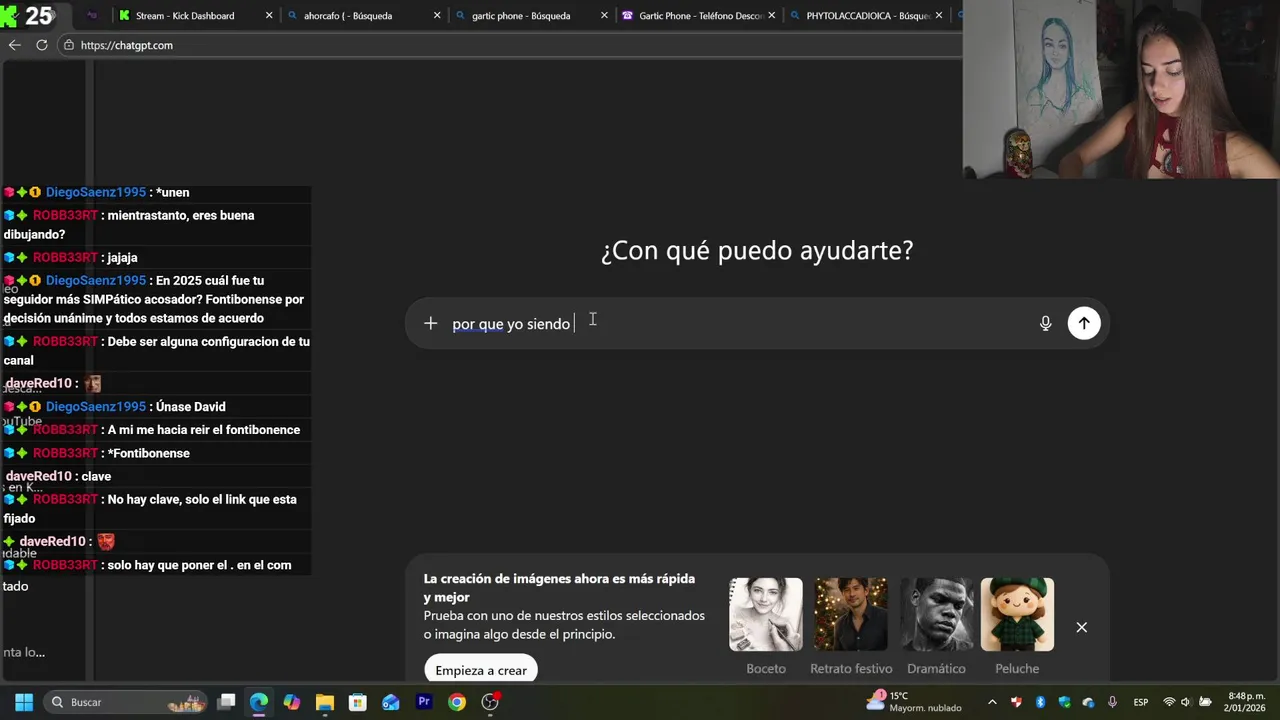Open the Wi-Fi network tray icon
The image size is (1280, 720).
(x=1169, y=702)
